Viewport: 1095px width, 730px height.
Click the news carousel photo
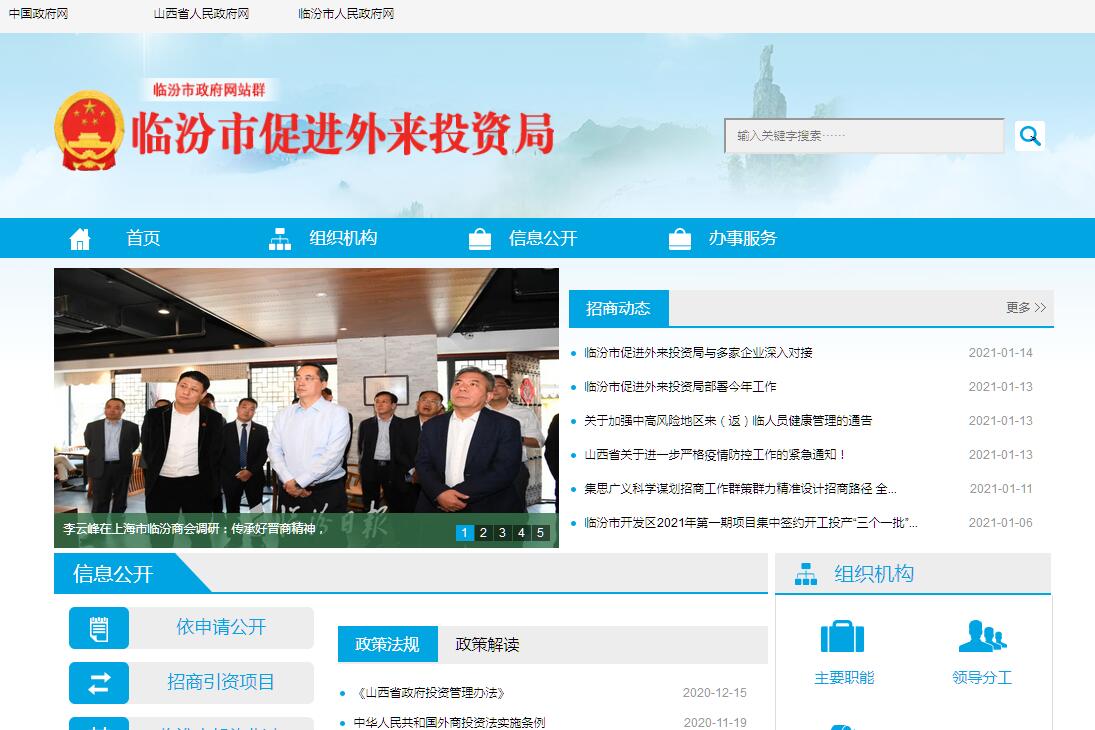[x=306, y=400]
